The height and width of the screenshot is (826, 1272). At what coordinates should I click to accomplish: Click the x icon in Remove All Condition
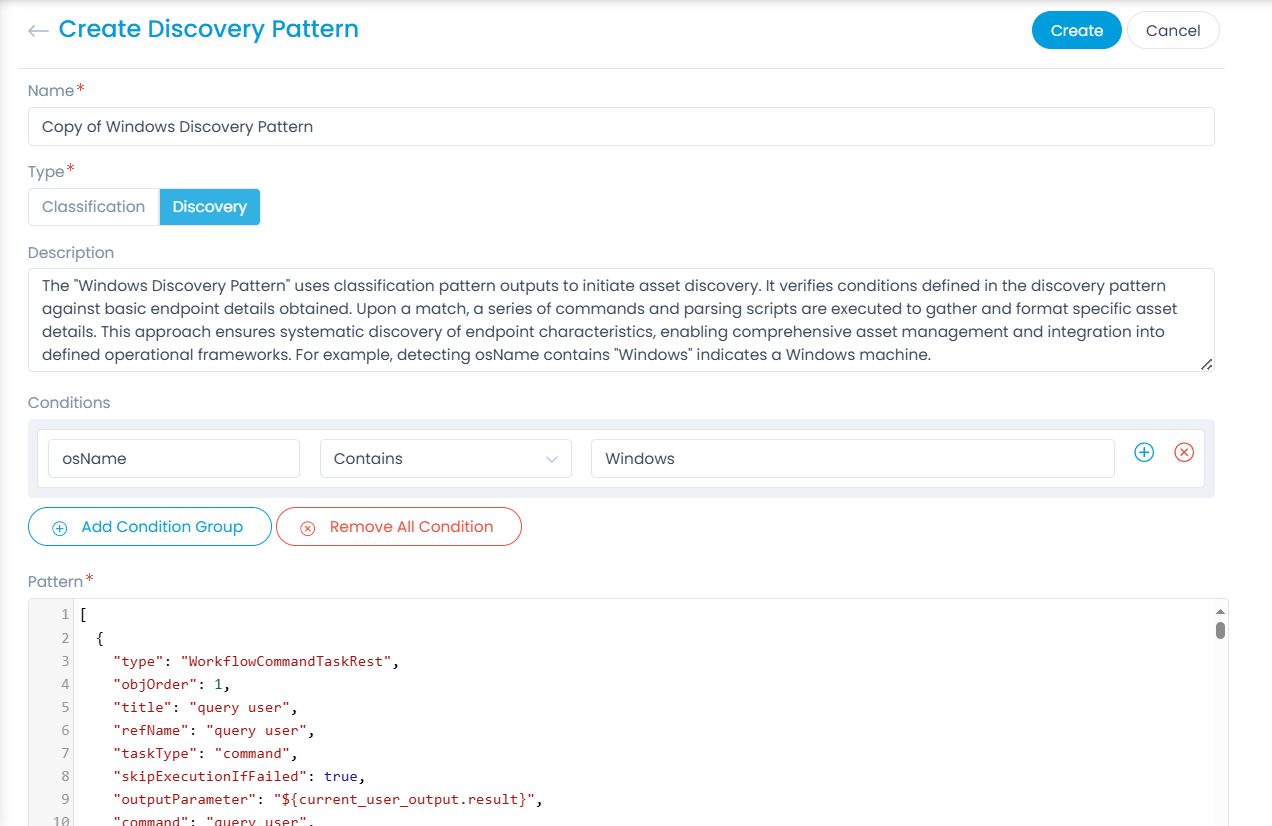point(307,528)
